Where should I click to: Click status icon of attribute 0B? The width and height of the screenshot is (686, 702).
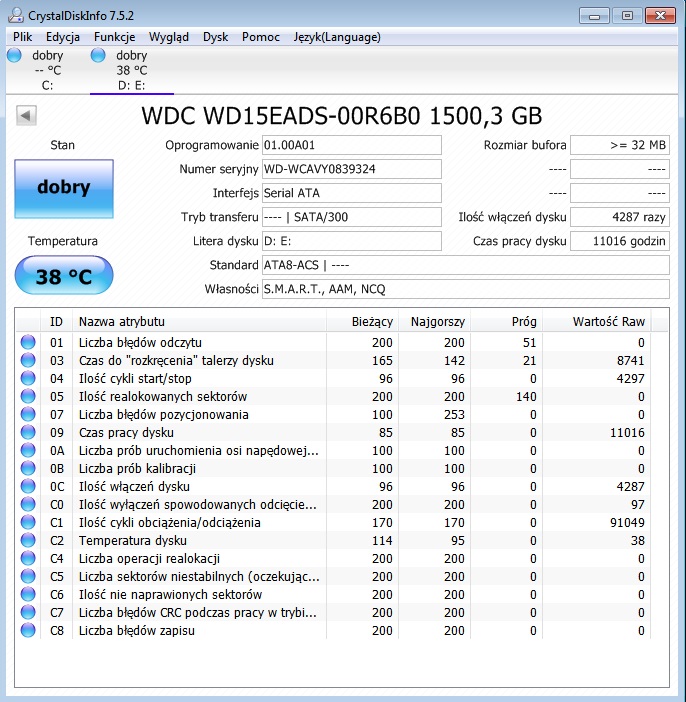28,468
